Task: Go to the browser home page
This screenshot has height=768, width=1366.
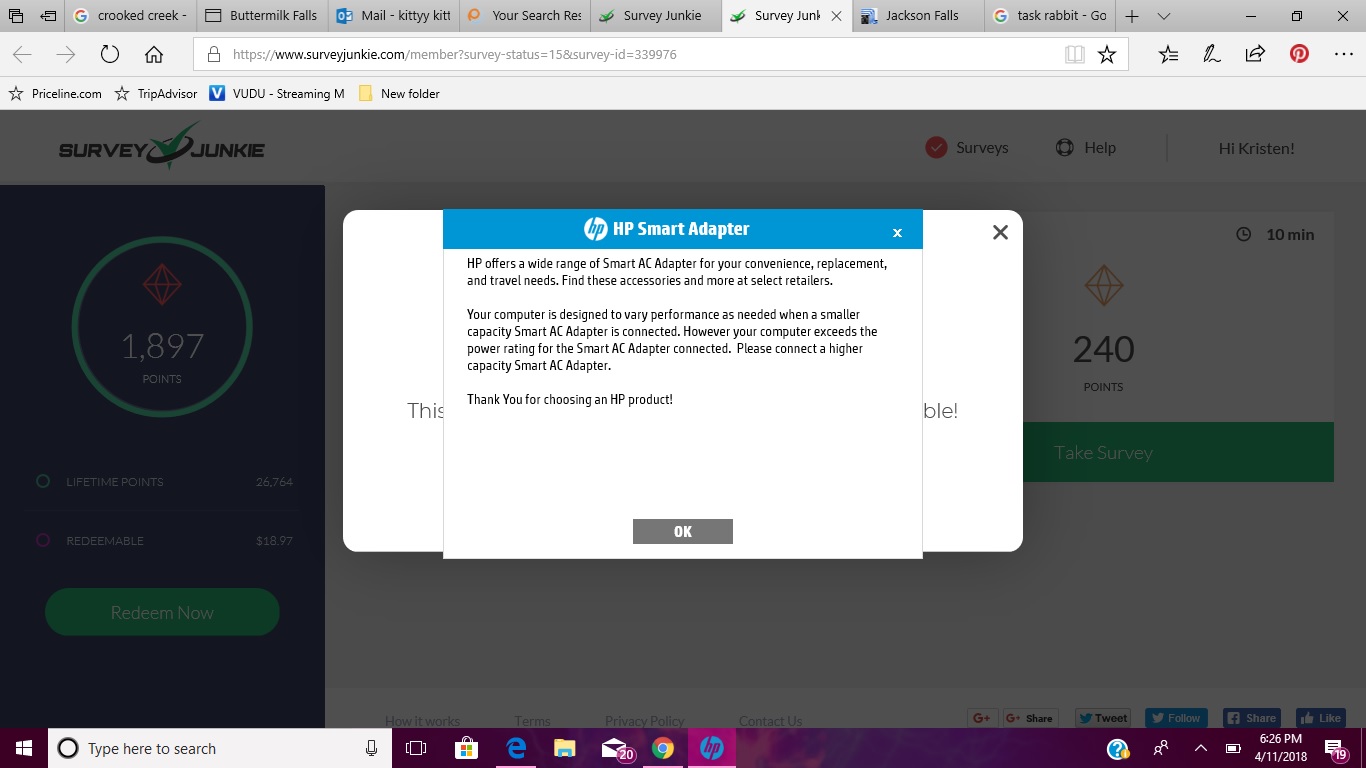Action: (154, 55)
